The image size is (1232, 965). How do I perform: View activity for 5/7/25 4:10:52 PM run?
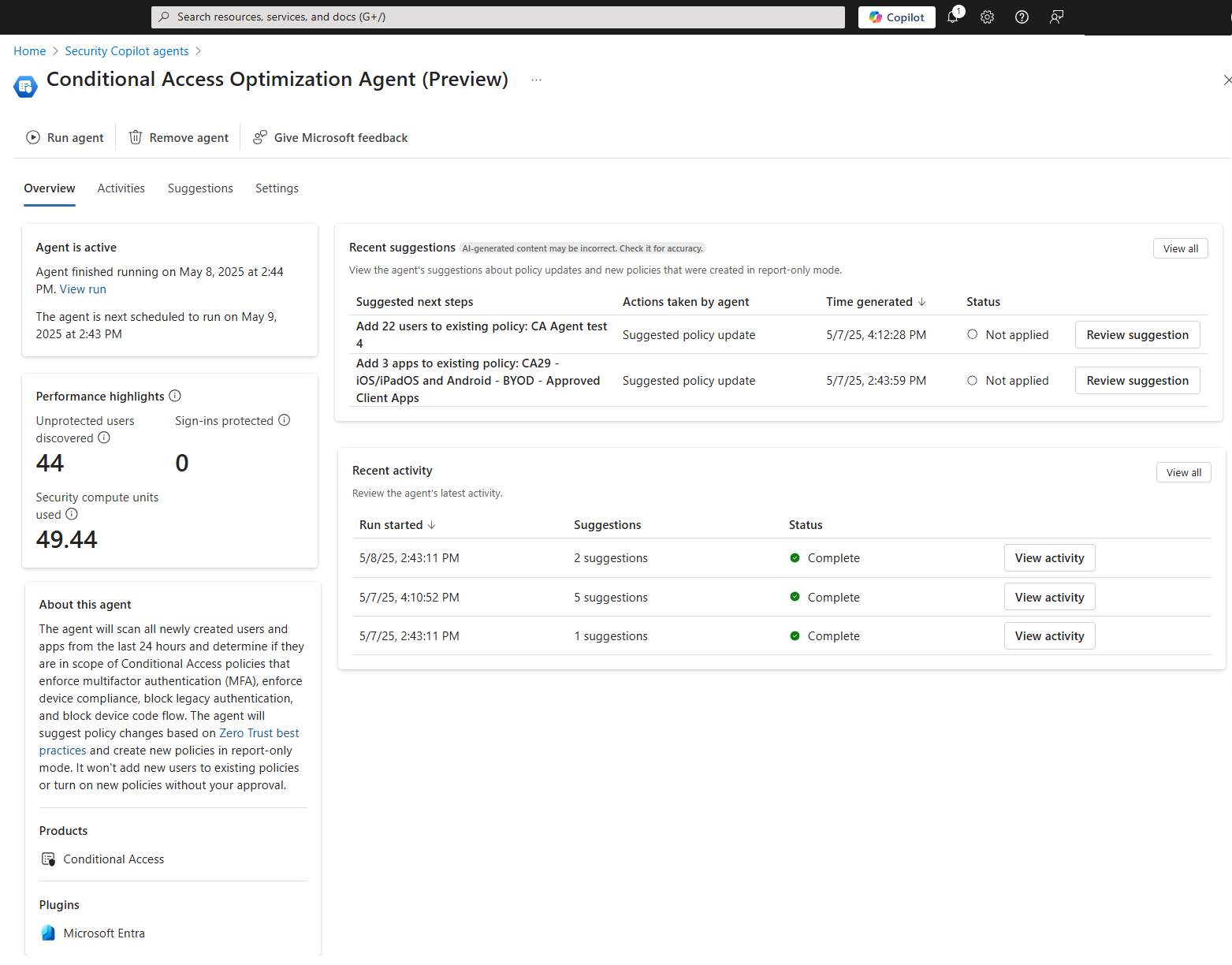(x=1049, y=598)
